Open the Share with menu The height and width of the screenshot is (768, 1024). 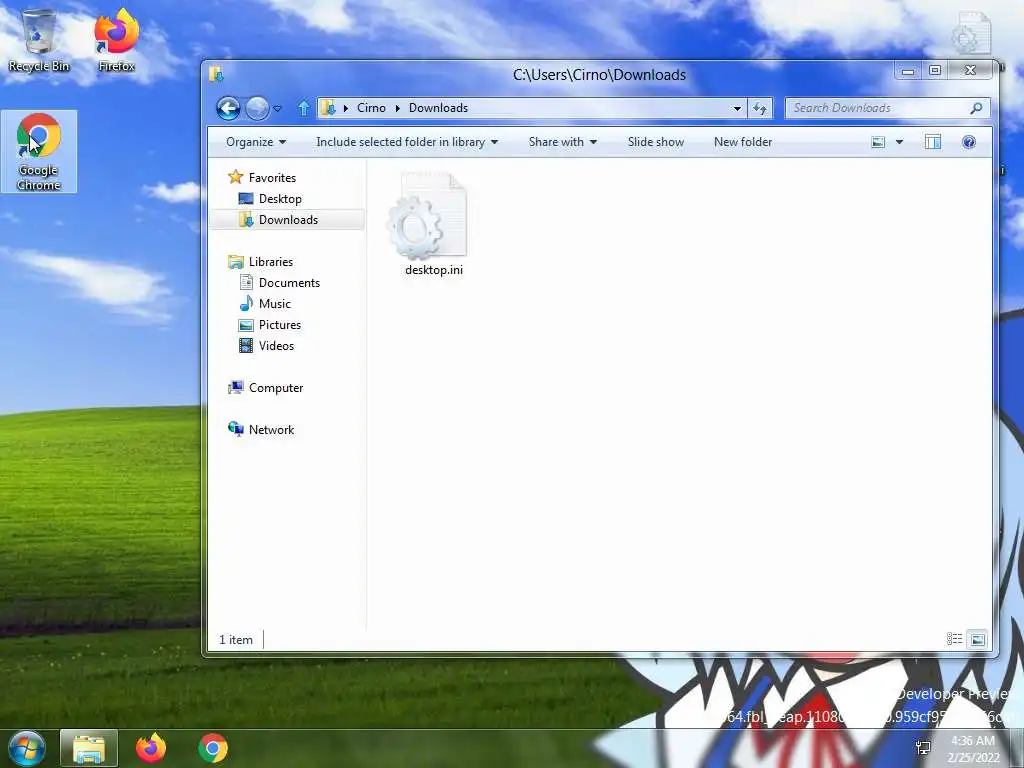click(x=563, y=142)
